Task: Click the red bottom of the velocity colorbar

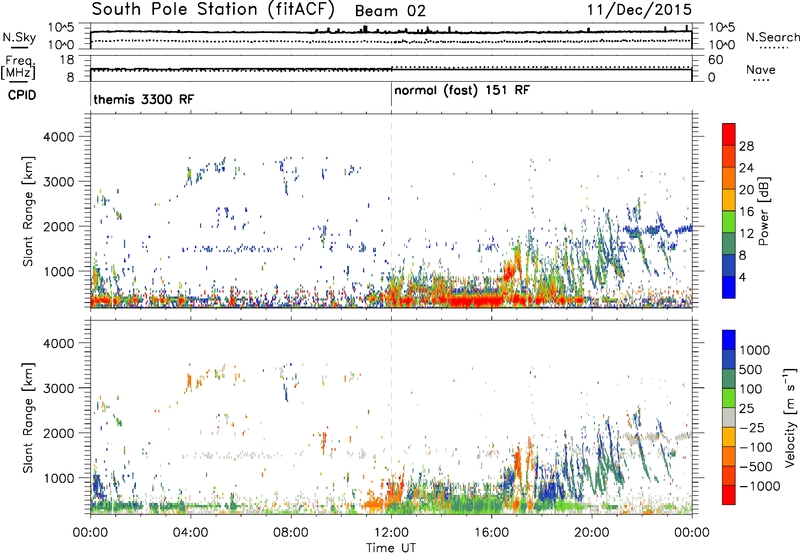Action: [729, 495]
